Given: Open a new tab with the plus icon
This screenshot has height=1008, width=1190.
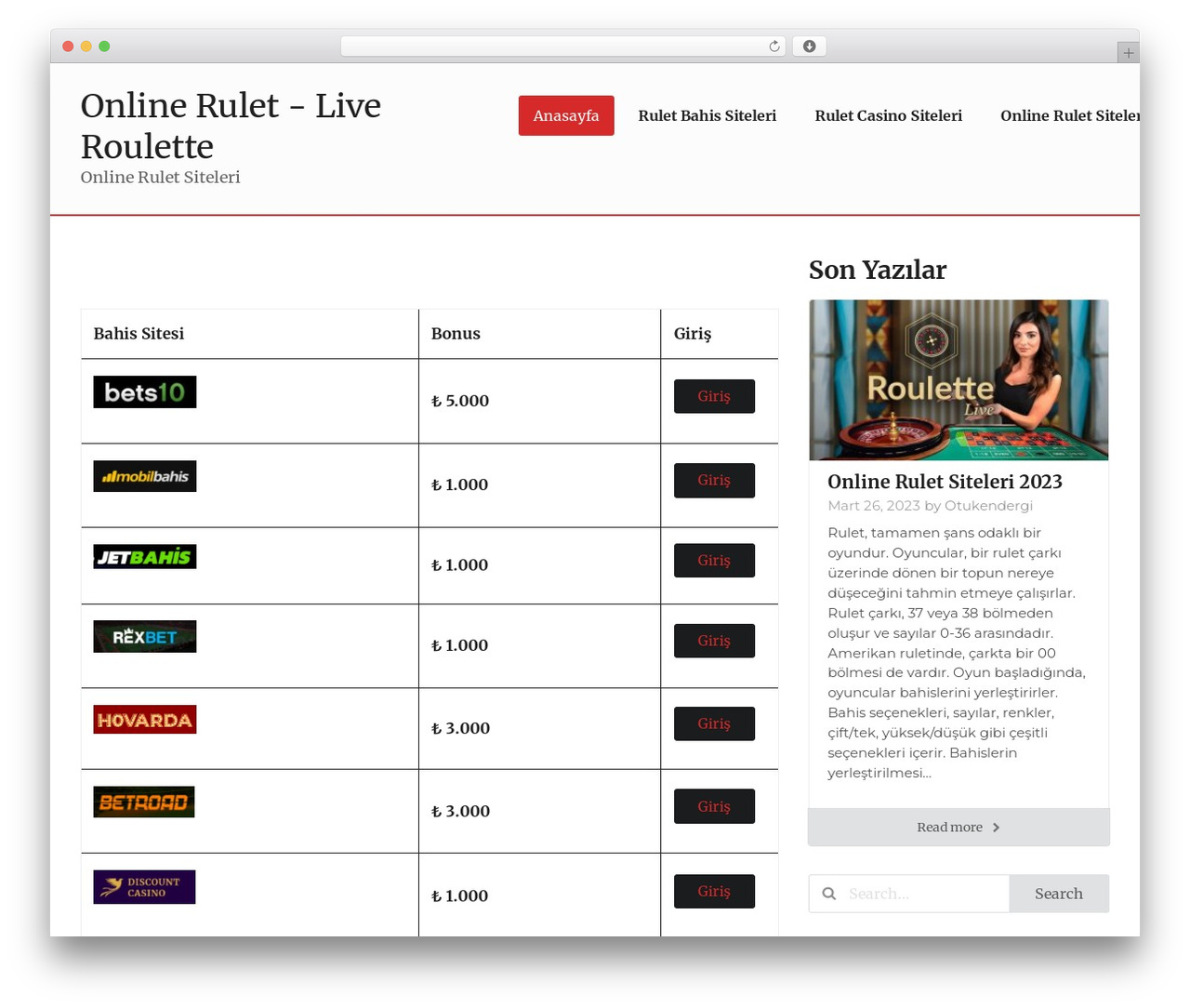Looking at the screenshot, I should 1128,53.
